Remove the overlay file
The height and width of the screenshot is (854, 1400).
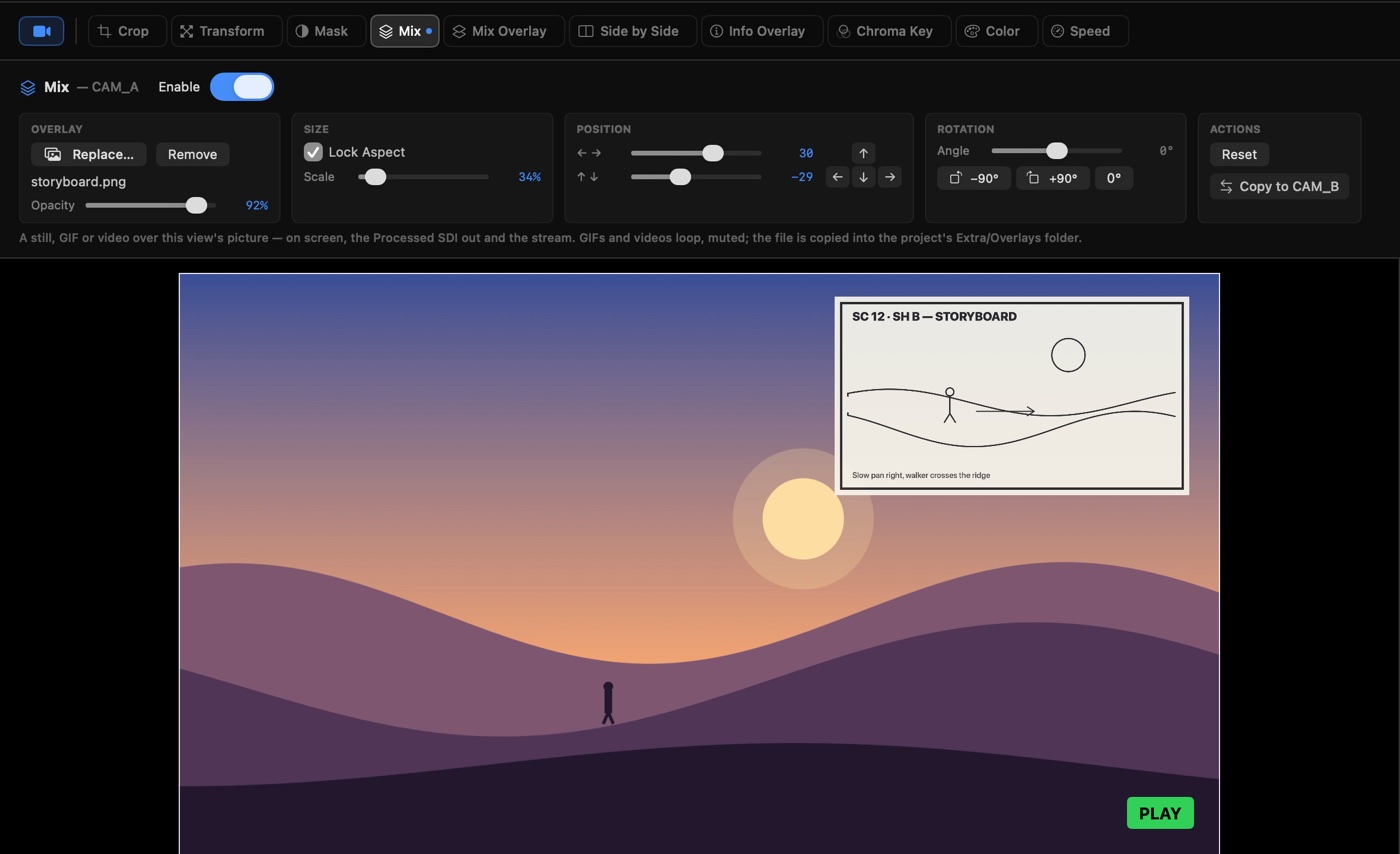click(x=192, y=154)
